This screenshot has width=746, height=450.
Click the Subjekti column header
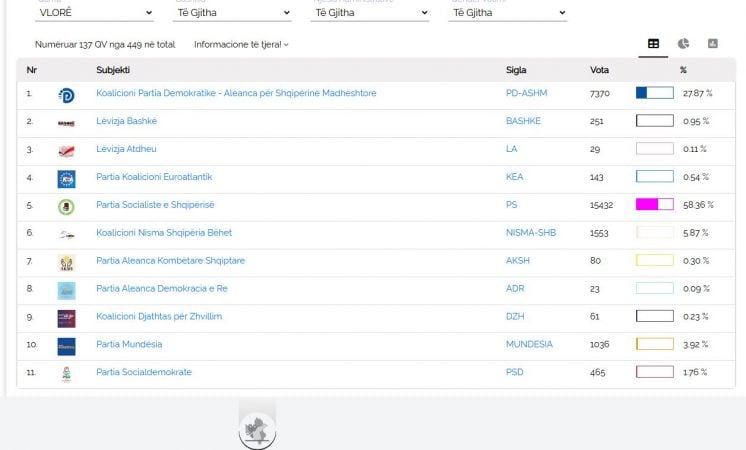tap(113, 70)
